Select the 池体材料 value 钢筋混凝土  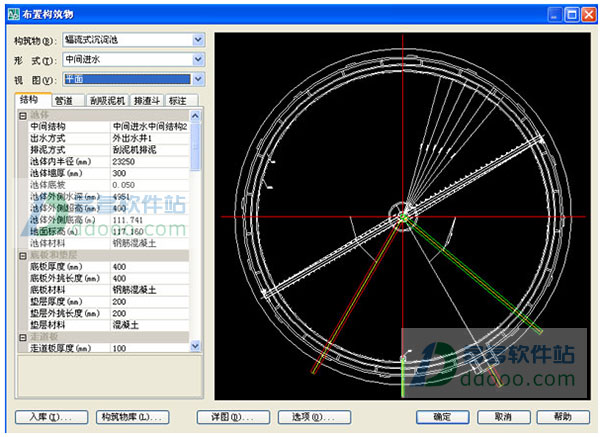(150, 243)
